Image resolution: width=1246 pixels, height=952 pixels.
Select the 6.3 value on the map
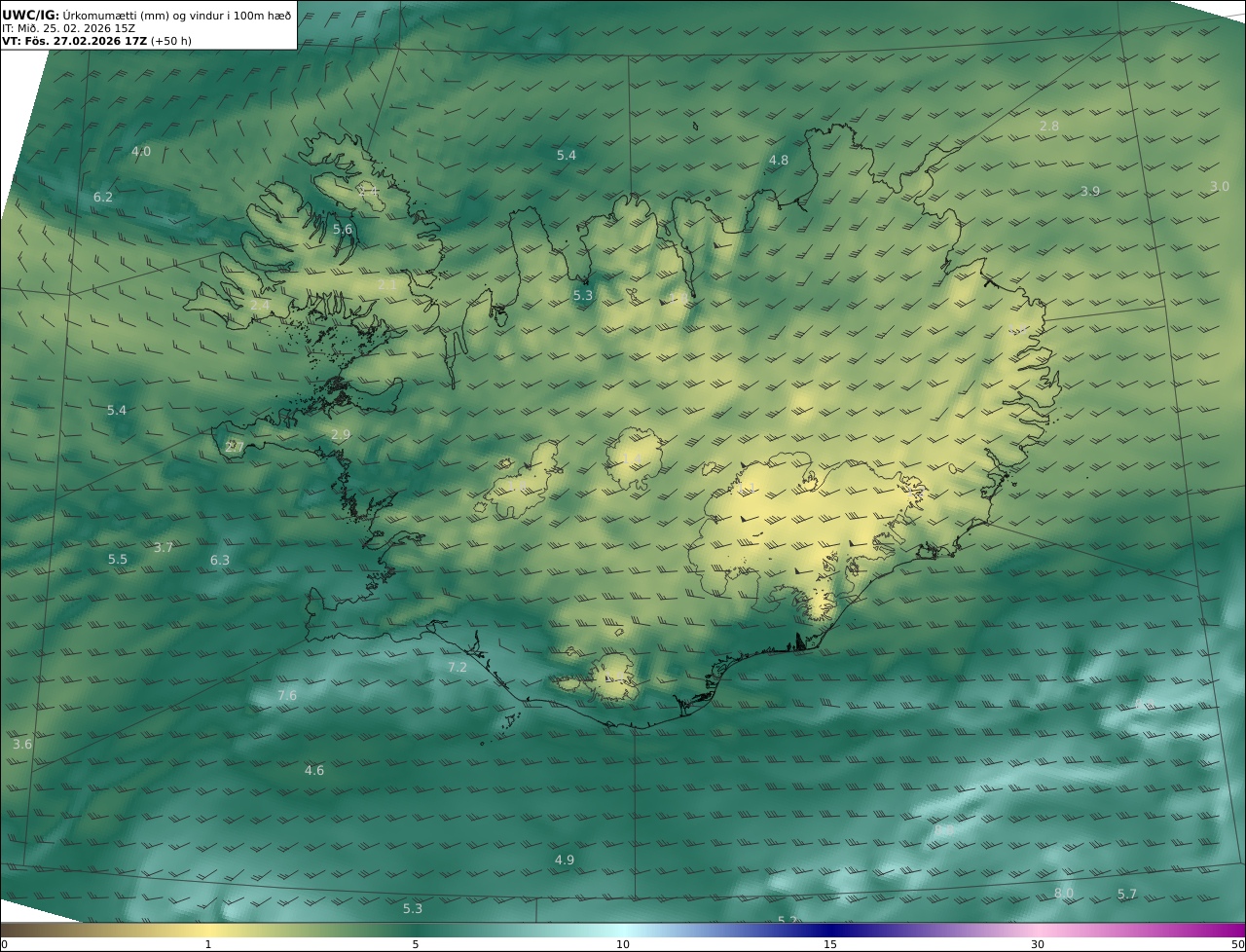(x=220, y=561)
